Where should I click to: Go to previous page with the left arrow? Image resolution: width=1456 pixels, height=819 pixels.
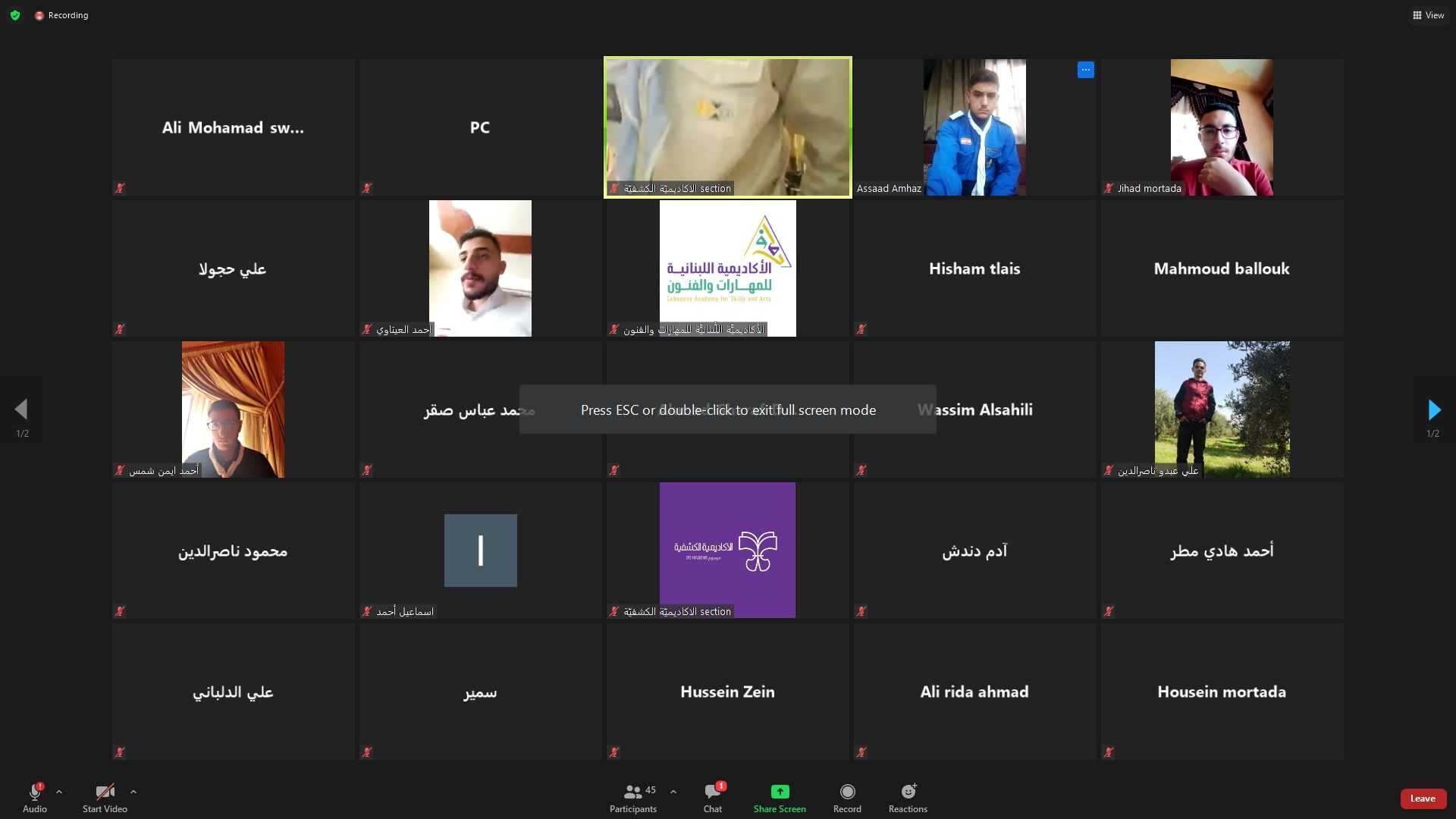tap(21, 410)
